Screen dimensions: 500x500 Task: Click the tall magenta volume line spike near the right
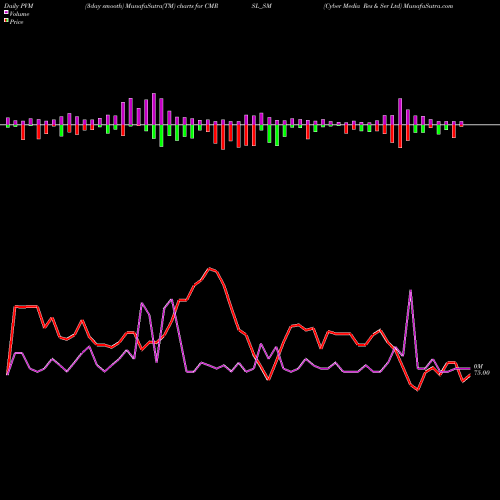(x=410, y=291)
